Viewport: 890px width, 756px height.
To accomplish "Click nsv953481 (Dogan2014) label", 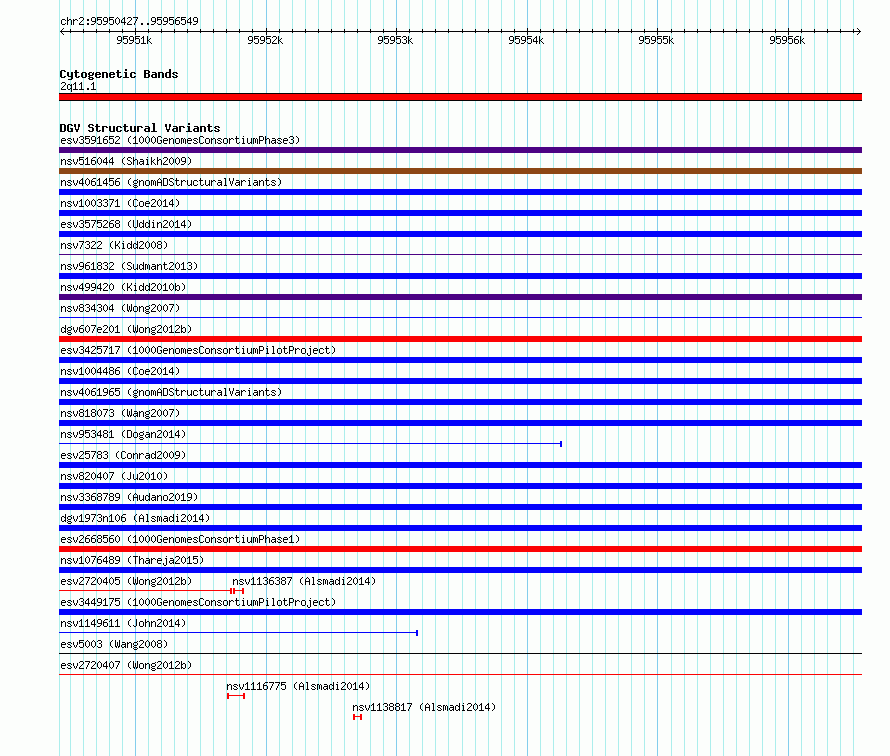I will [123, 434].
